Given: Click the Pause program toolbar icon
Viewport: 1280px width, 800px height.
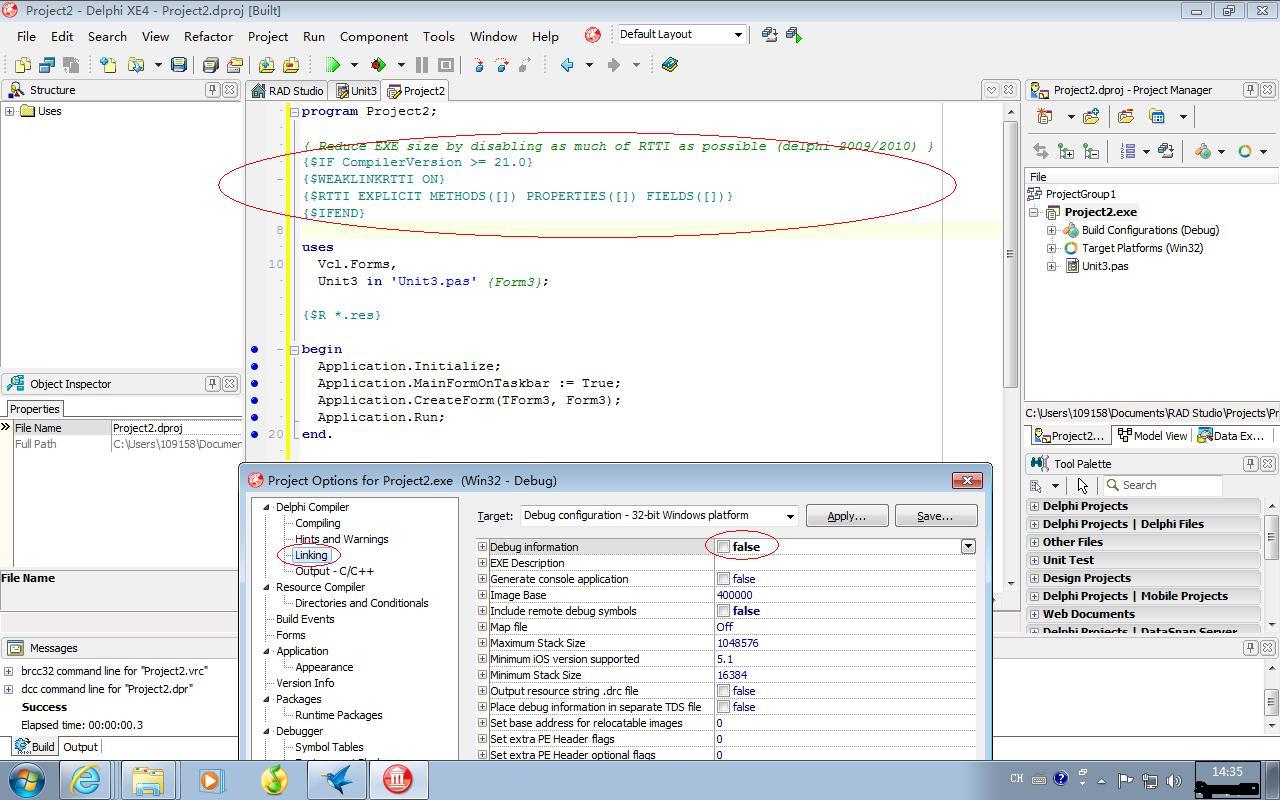Looking at the screenshot, I should tap(422, 65).
